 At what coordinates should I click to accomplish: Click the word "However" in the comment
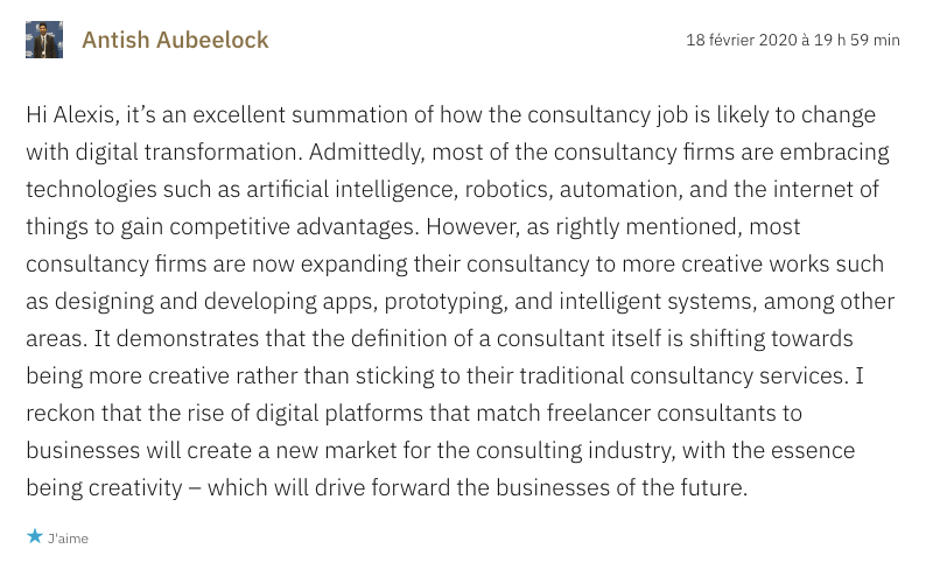(x=468, y=227)
